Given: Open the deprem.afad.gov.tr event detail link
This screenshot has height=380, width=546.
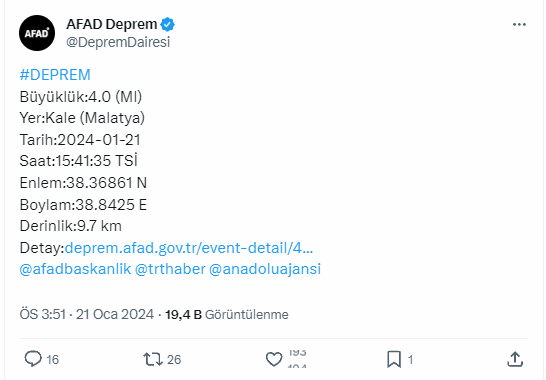Looking at the screenshot, I should (x=189, y=248).
